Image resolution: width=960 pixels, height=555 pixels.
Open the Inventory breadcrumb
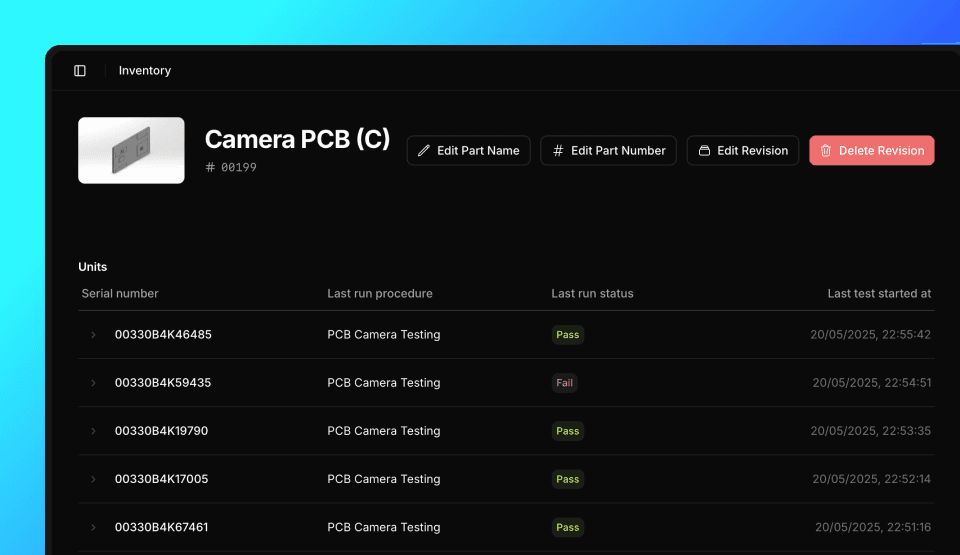145,71
